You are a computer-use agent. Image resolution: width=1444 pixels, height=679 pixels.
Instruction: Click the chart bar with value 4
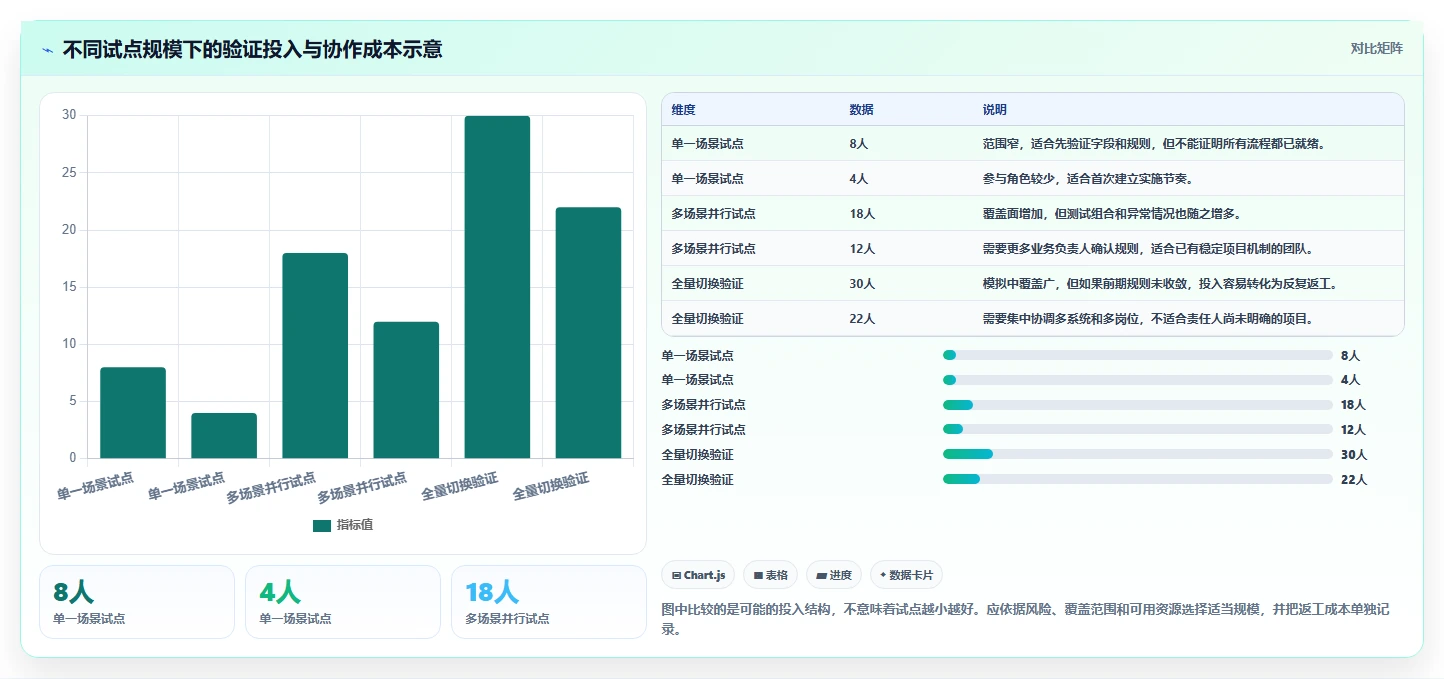(224, 436)
